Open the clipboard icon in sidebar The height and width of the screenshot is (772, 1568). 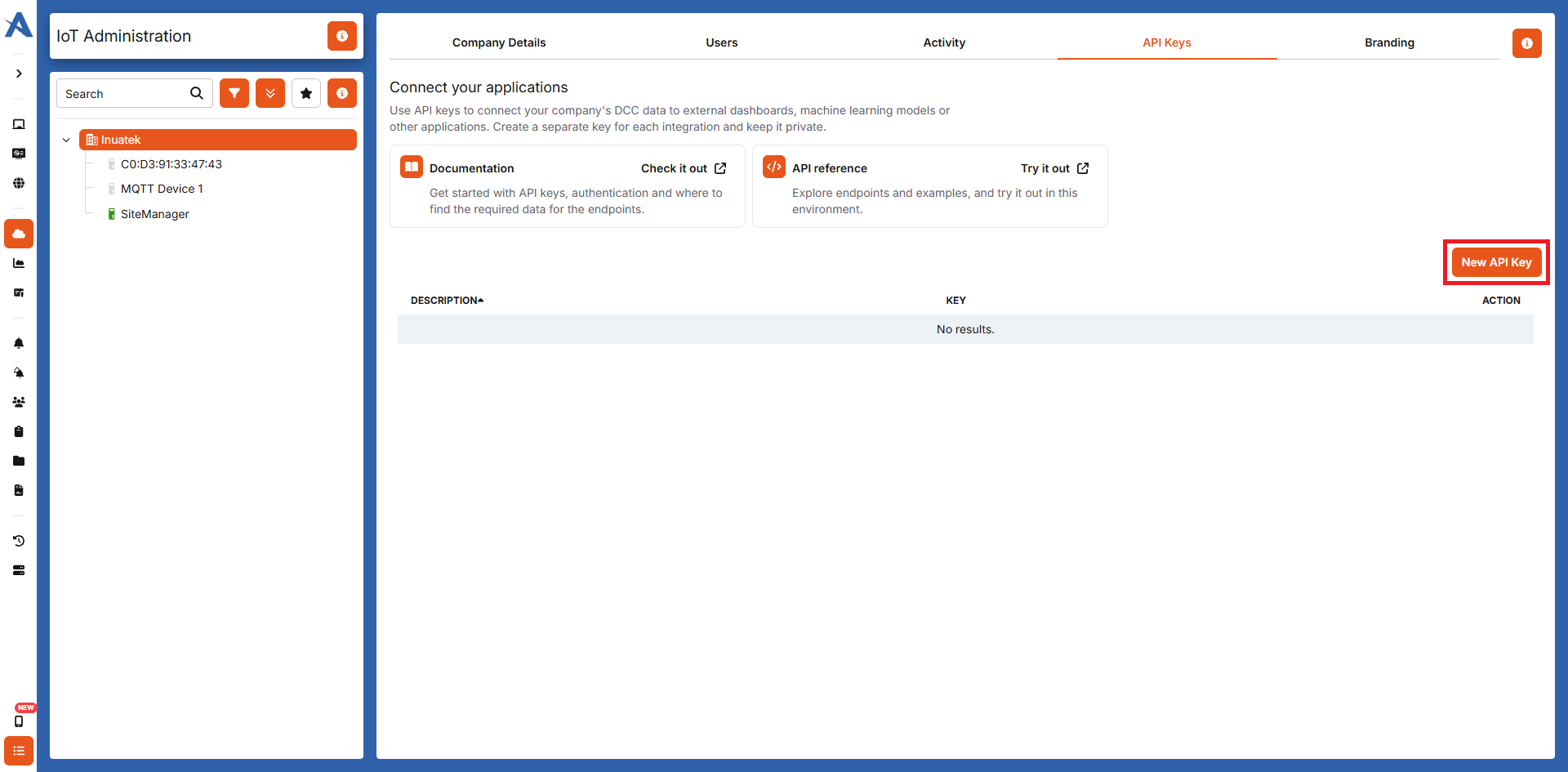[19, 431]
